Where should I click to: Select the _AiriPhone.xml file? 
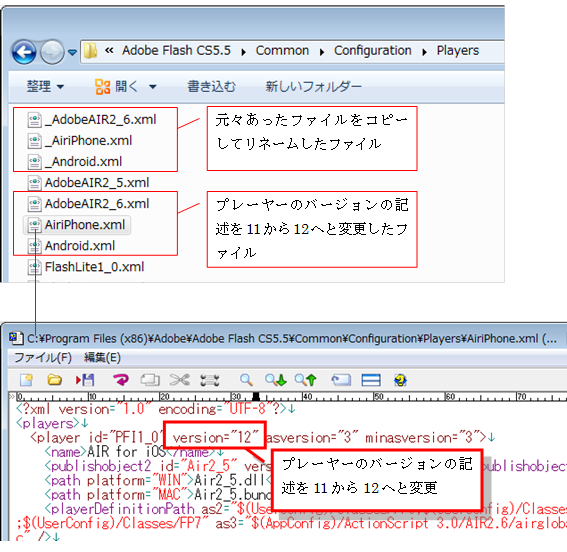click(x=80, y=141)
